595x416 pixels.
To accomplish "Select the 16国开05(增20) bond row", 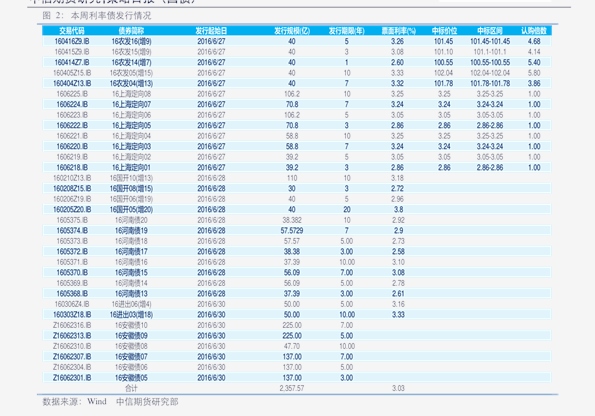I will 296,210.
